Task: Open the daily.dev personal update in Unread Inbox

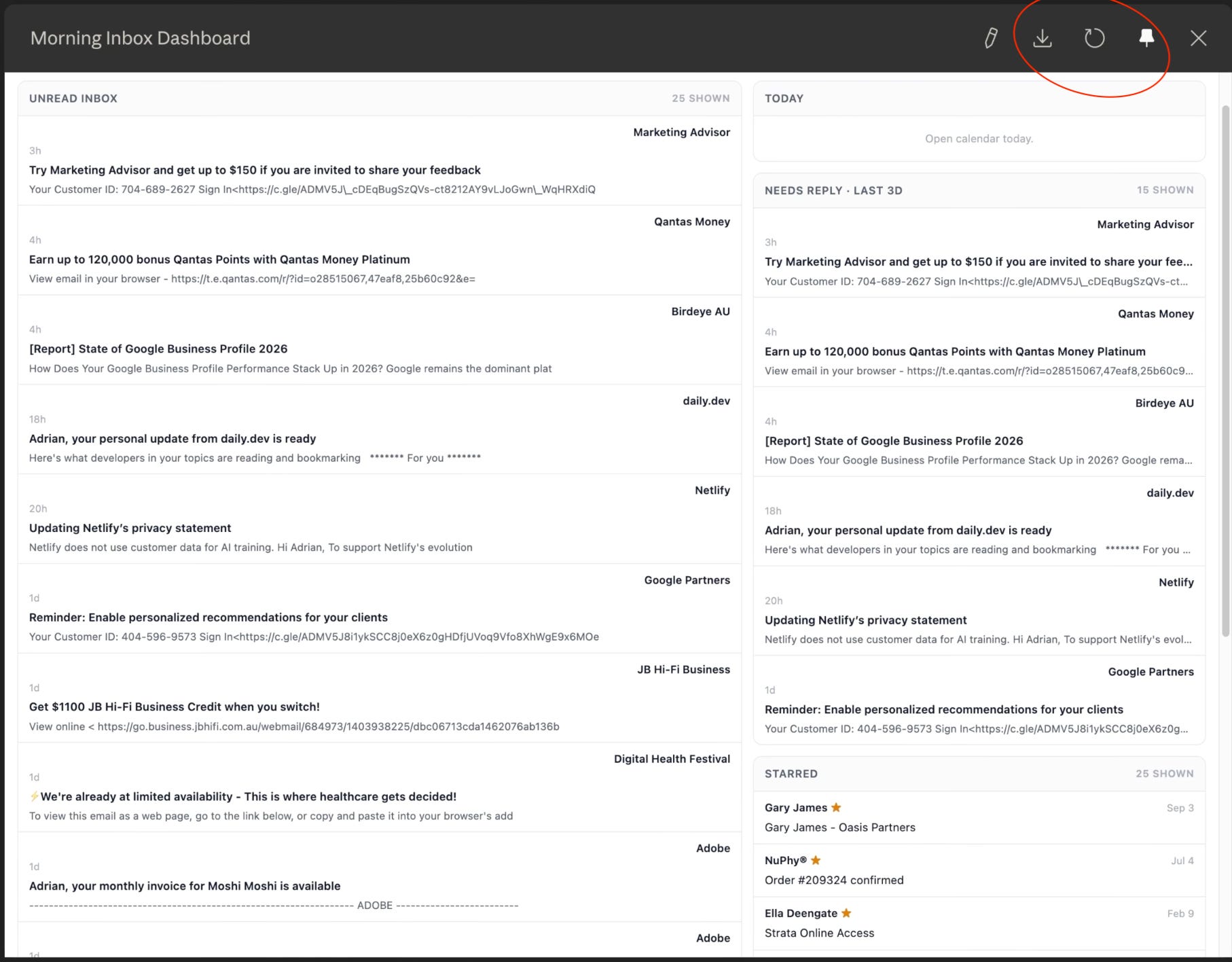Action: 173,439
